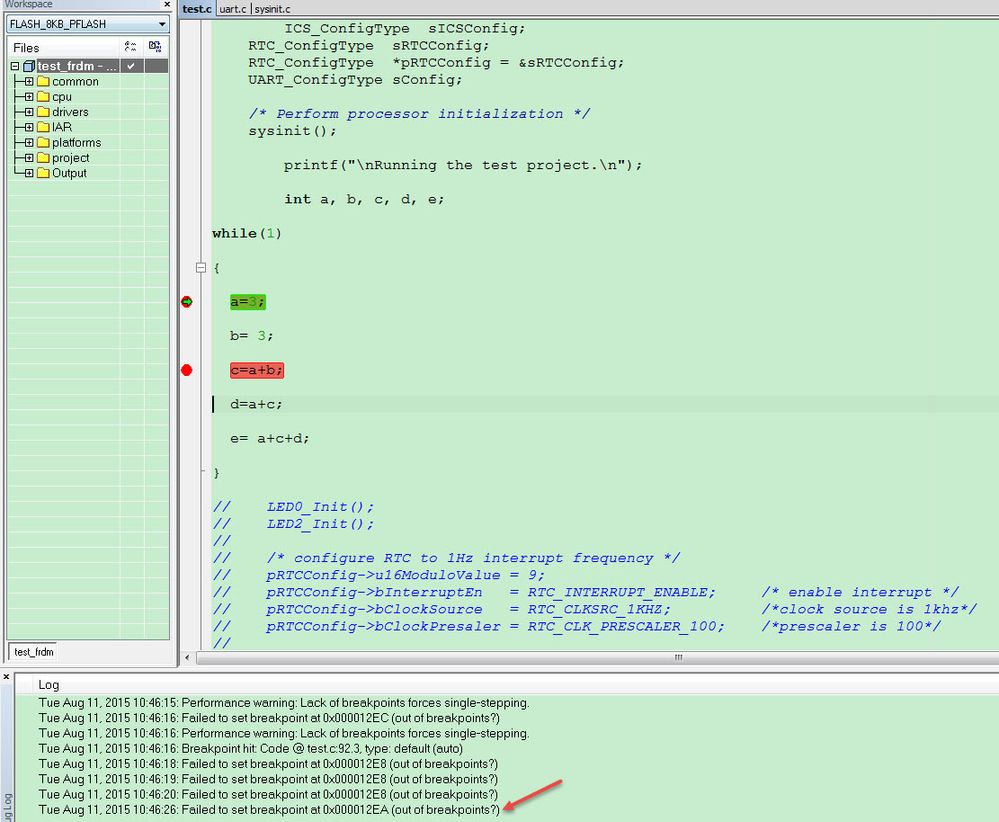The width and height of the screenshot is (999, 822).
Task: Toggle the breakpoint at a=3 line
Action: coord(187,302)
